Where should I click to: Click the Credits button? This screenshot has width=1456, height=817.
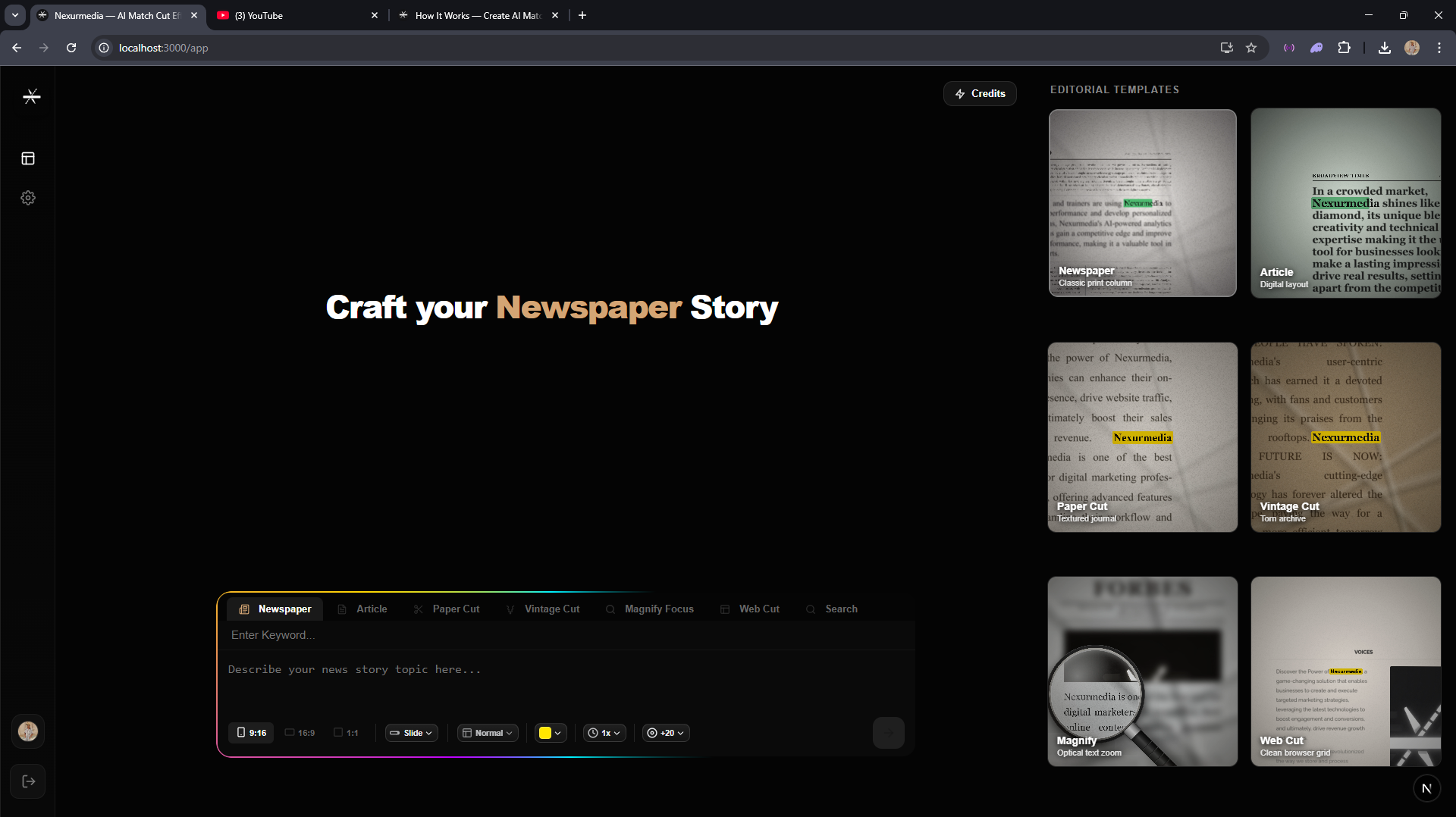[980, 93]
